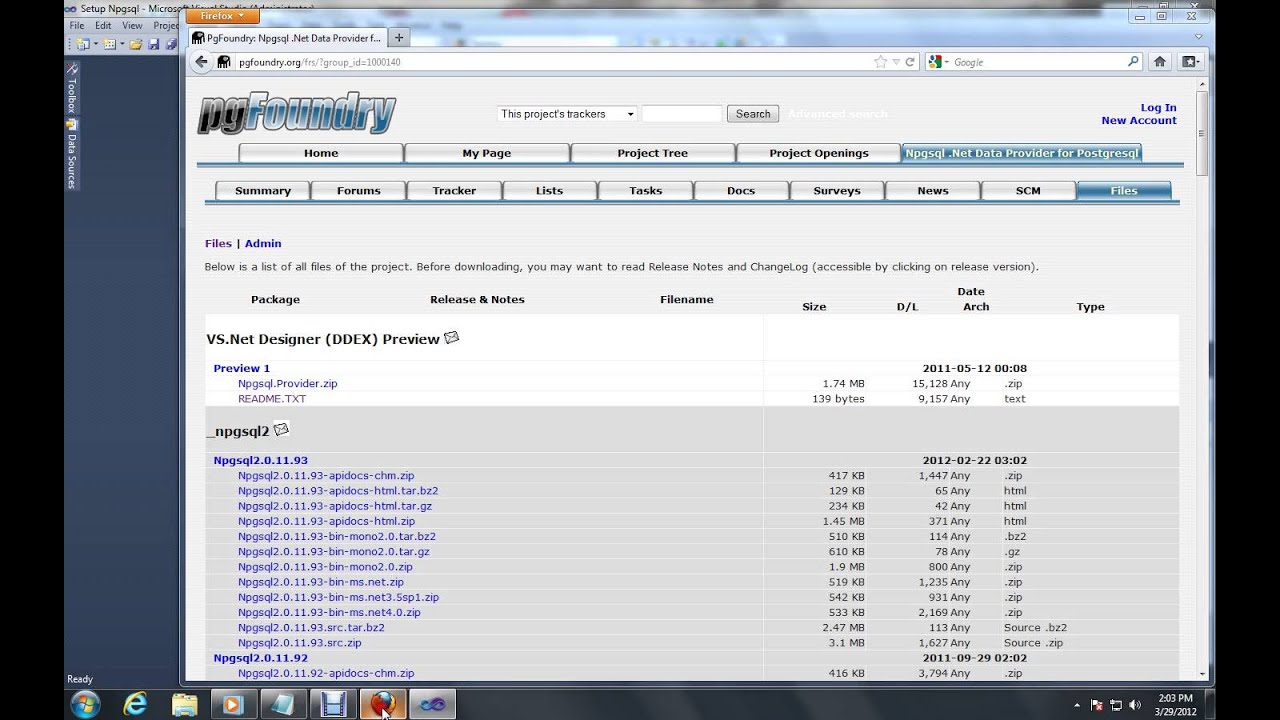Select the Forums project tab
1280x720 pixels.
359,191
